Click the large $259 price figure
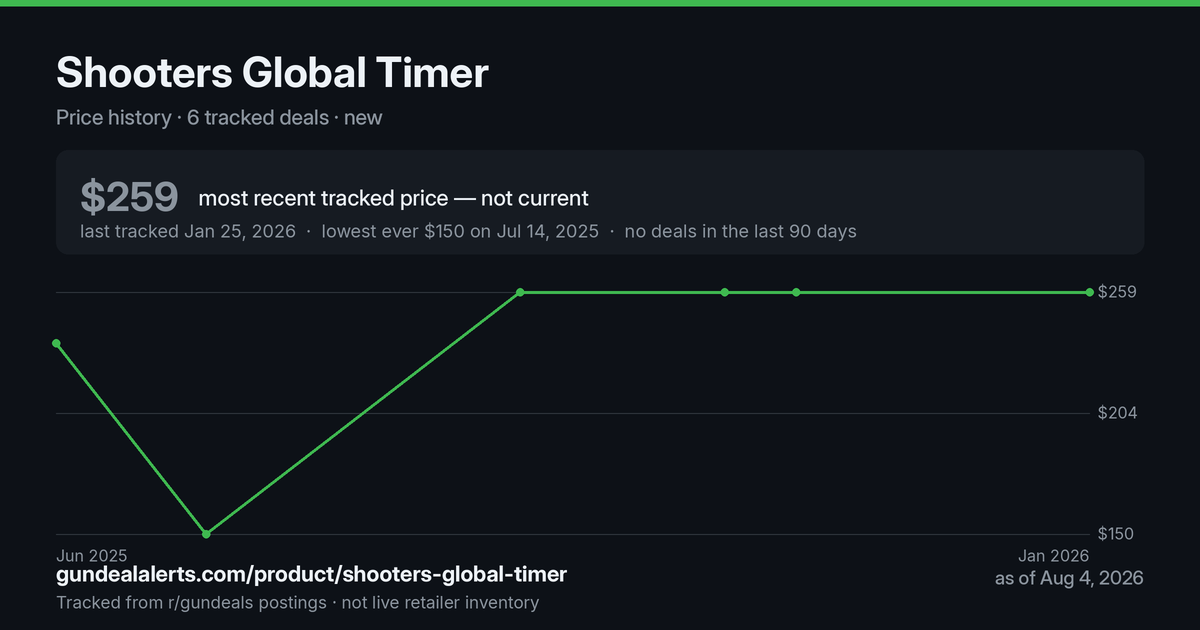Screen dimensions: 1200x630 click(x=129, y=197)
